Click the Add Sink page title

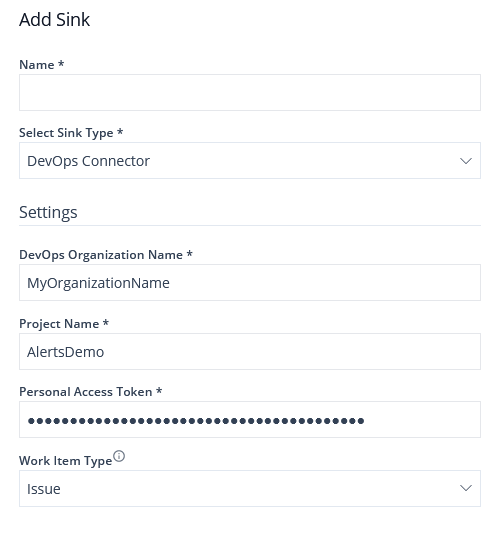tap(55, 20)
